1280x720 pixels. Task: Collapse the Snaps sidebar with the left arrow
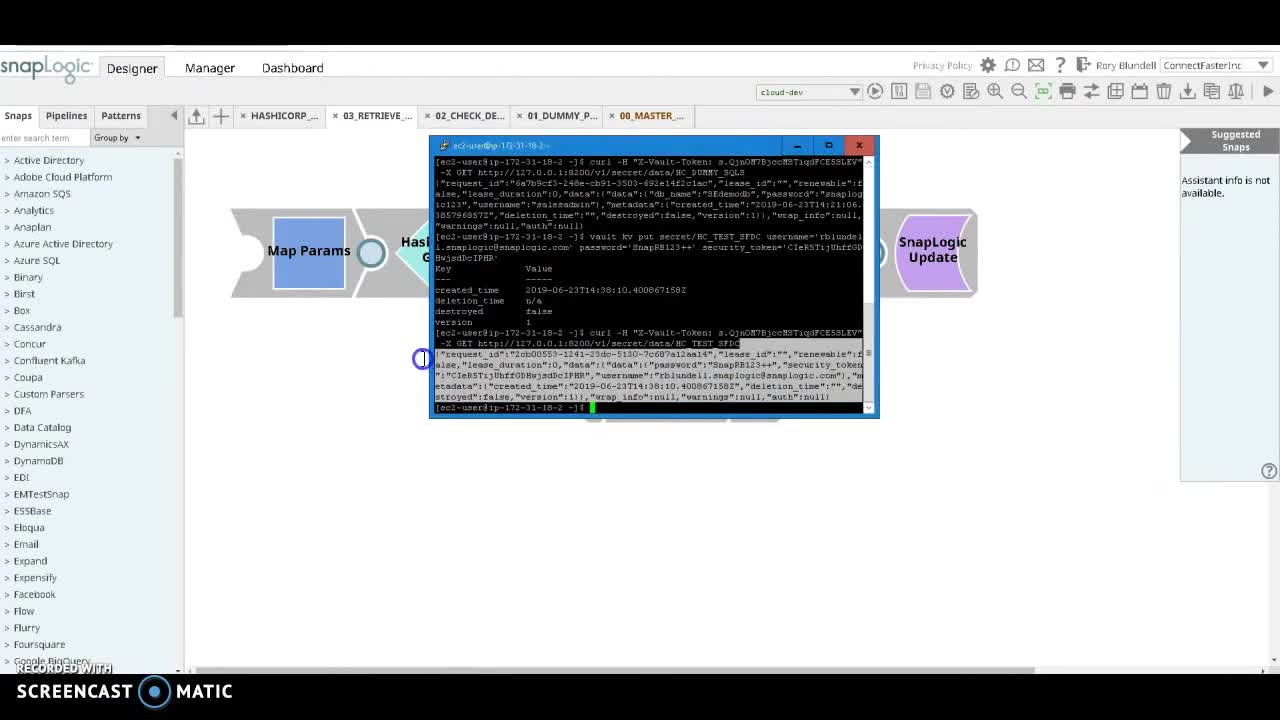[174, 115]
